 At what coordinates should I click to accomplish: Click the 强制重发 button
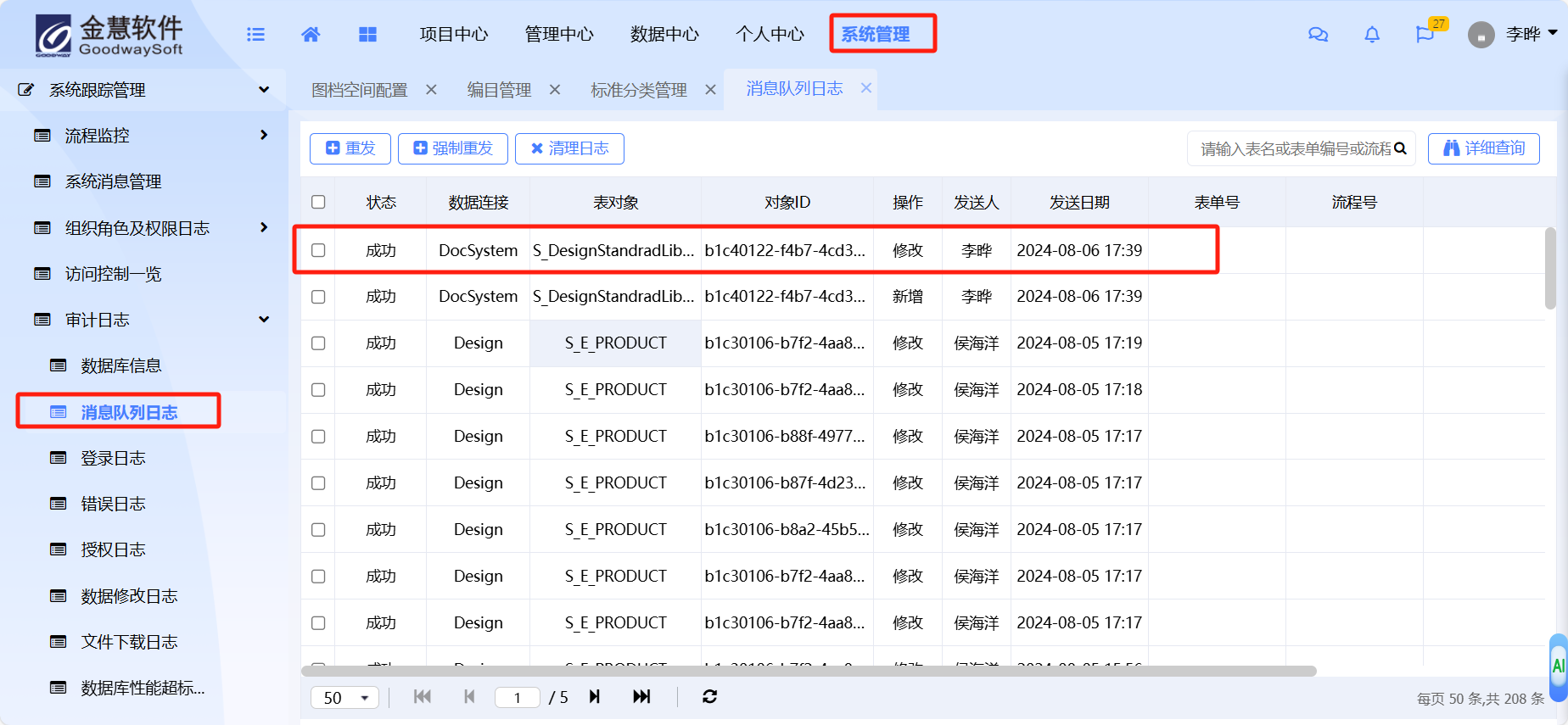(x=453, y=148)
